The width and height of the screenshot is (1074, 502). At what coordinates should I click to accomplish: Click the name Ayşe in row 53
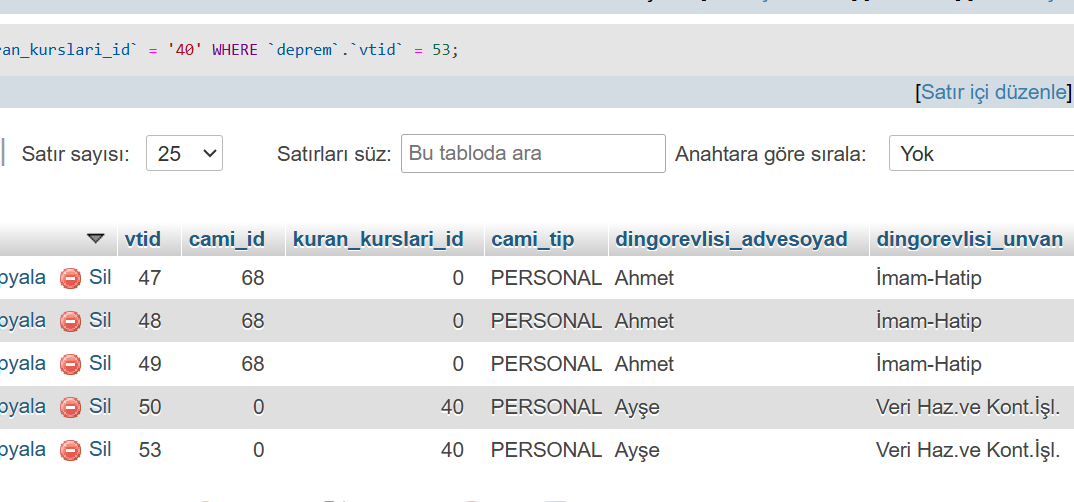637,451
